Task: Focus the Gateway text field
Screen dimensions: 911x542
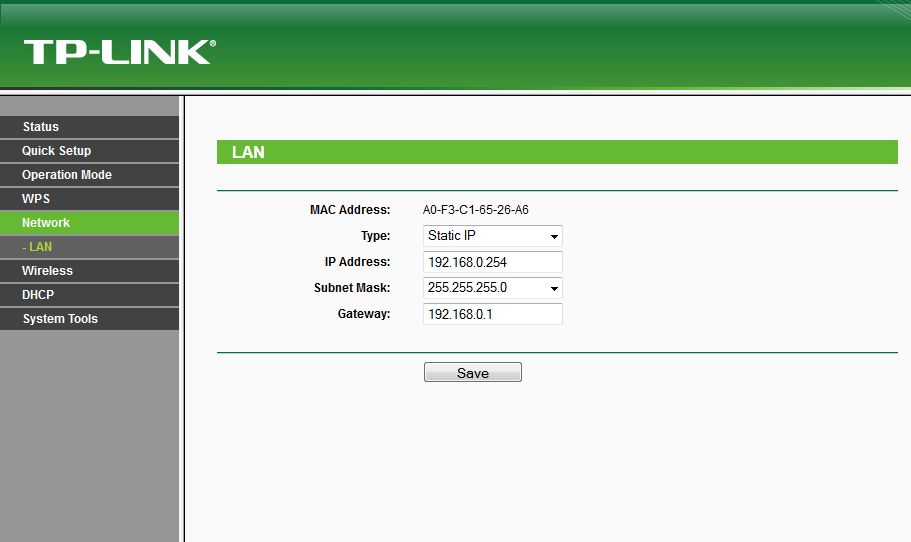Action: click(493, 314)
